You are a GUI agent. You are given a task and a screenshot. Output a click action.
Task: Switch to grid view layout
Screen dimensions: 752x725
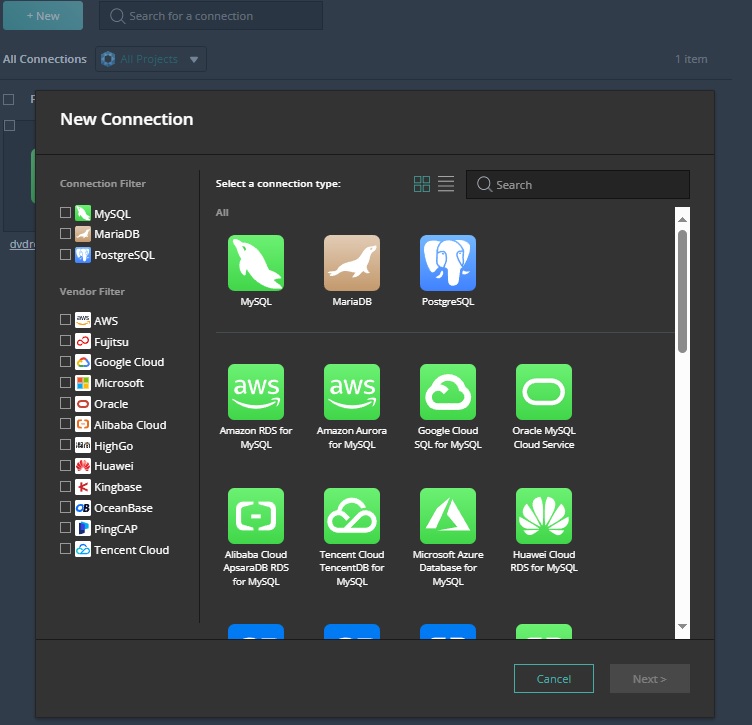click(x=422, y=184)
